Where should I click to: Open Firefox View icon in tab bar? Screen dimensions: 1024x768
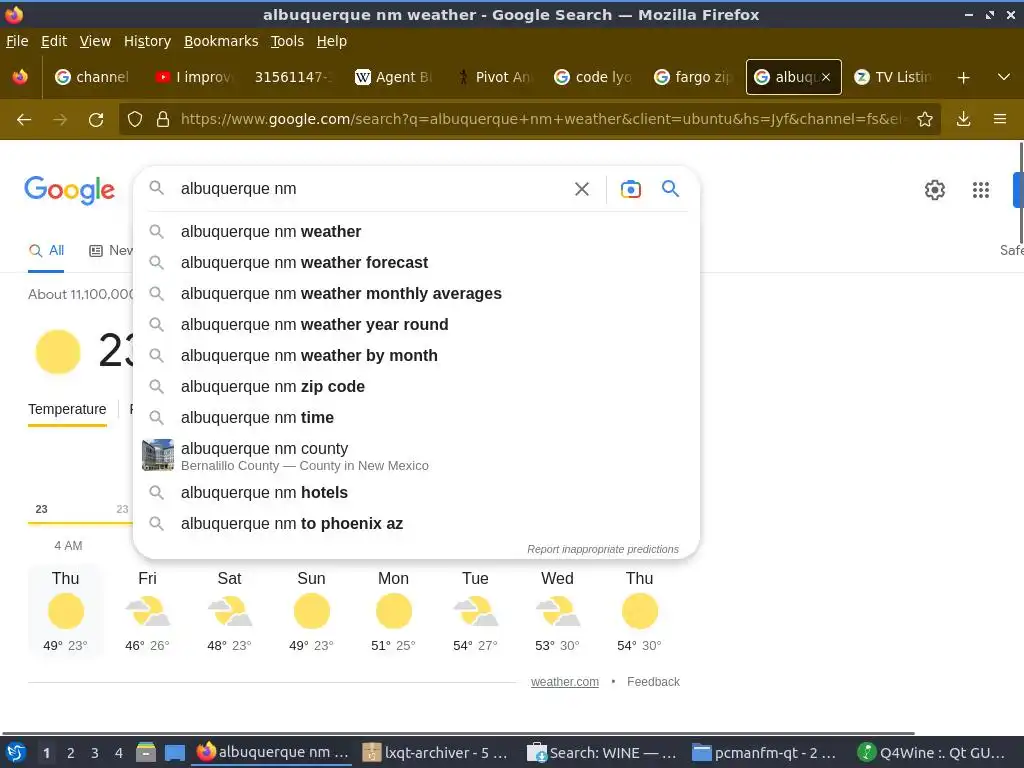(20, 77)
